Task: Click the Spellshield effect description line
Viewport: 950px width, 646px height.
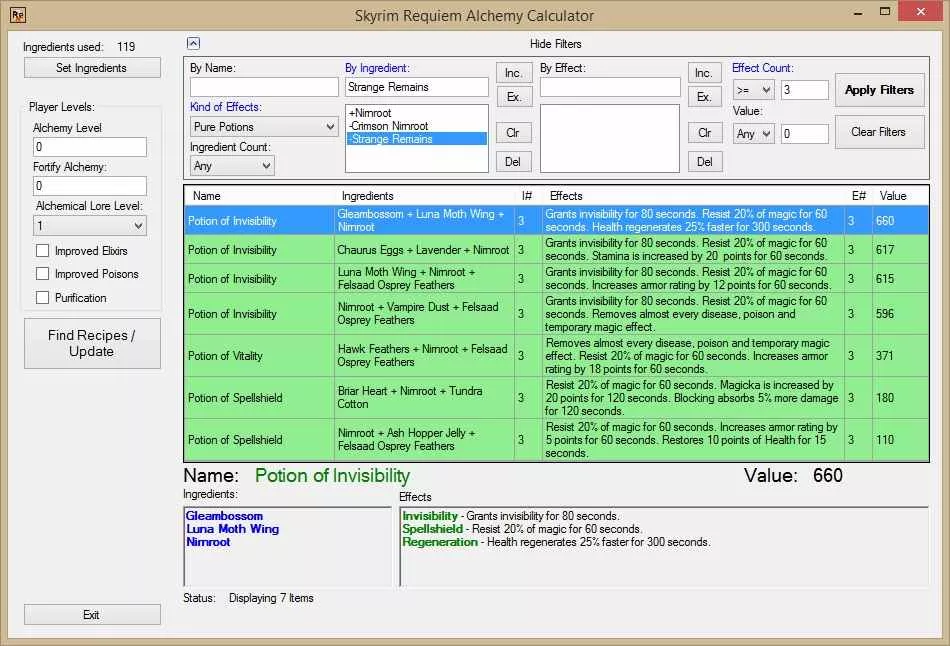Action: 522,528
